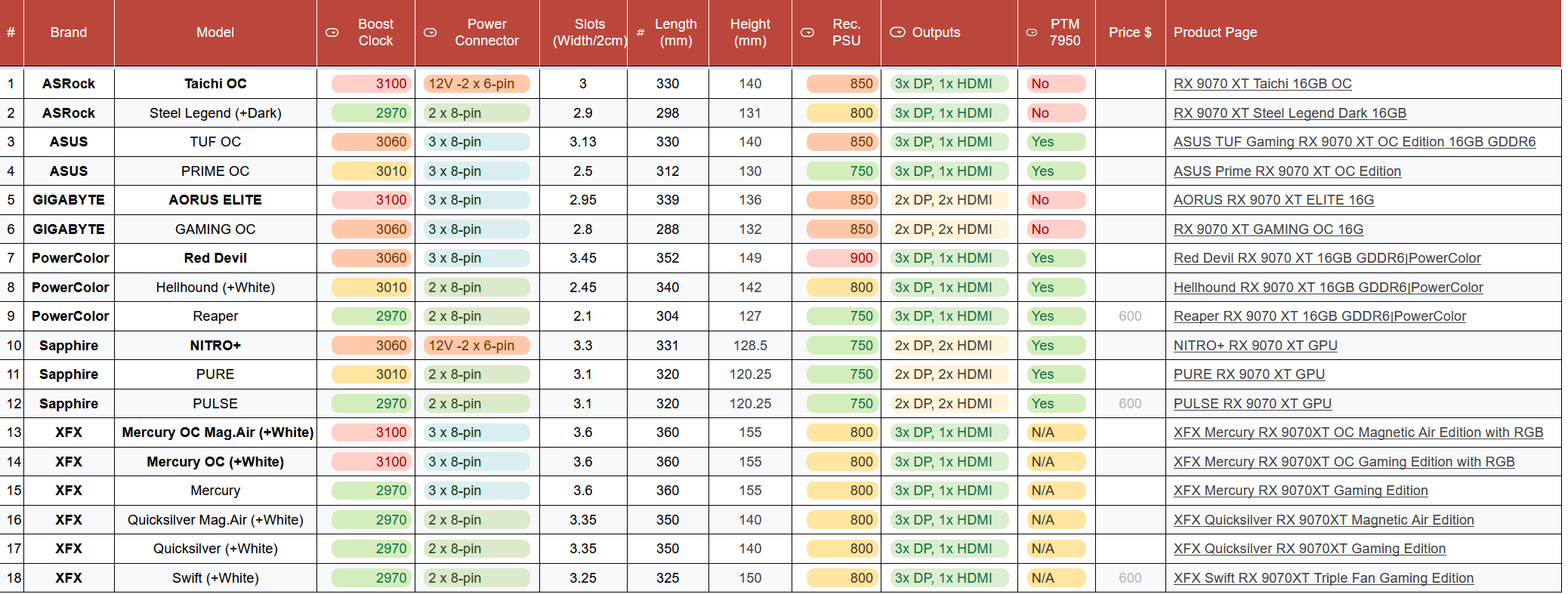The width and height of the screenshot is (1568, 594).
Task: Open the PURE RX 9070 XT GPU link
Action: (1249, 374)
